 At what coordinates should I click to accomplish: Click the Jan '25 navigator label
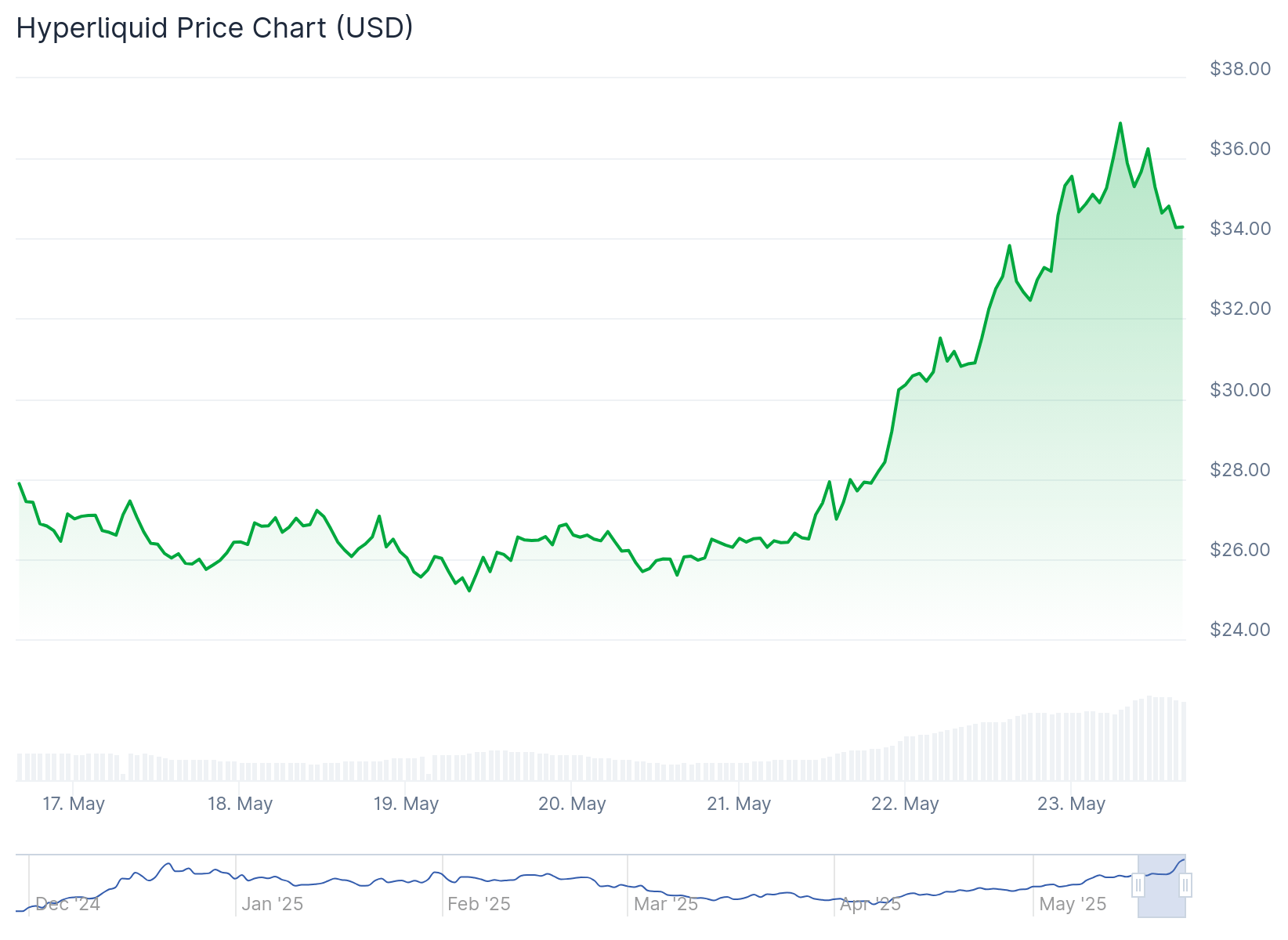click(x=272, y=904)
